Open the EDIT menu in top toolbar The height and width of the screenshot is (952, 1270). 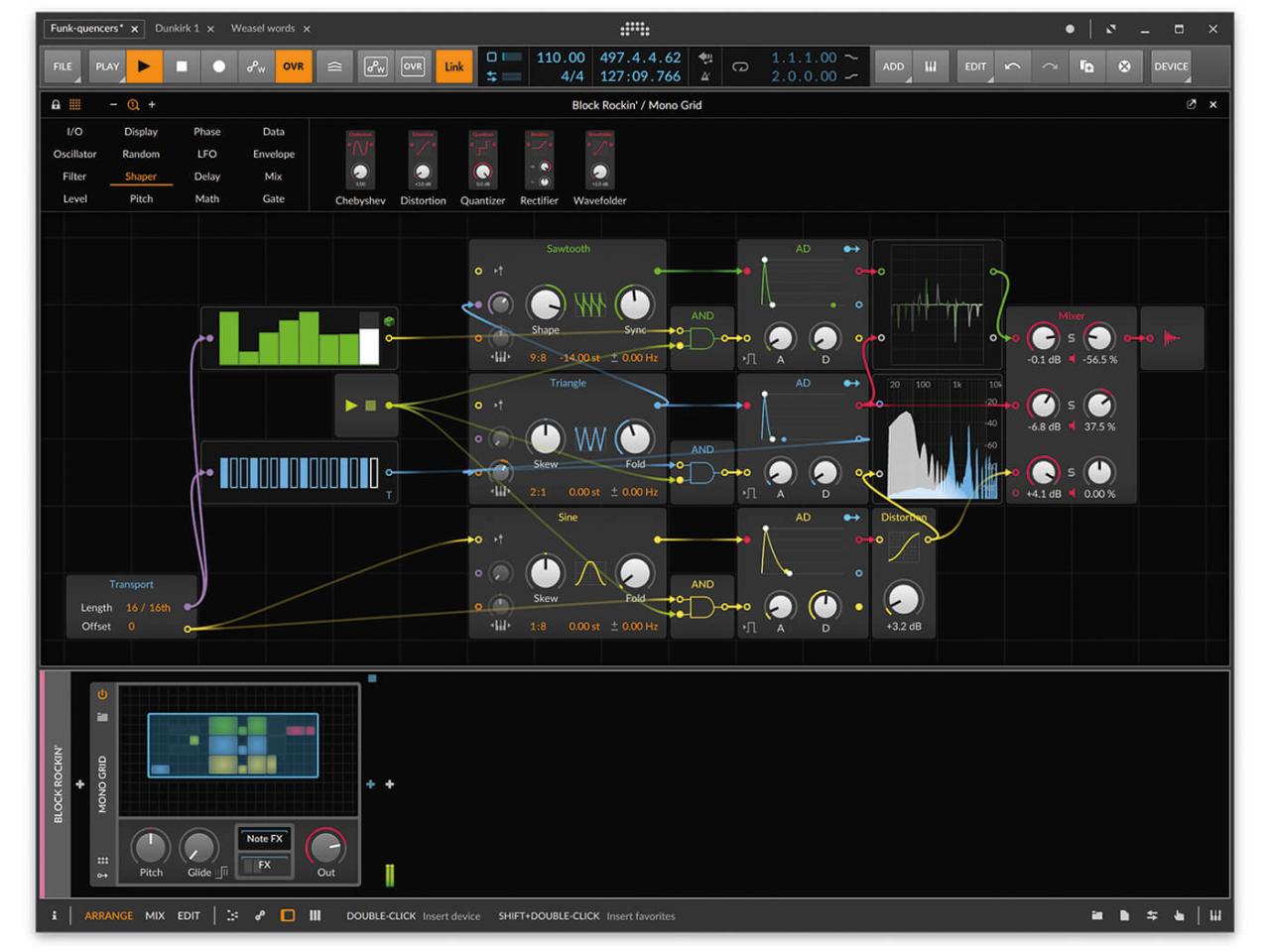975,66
